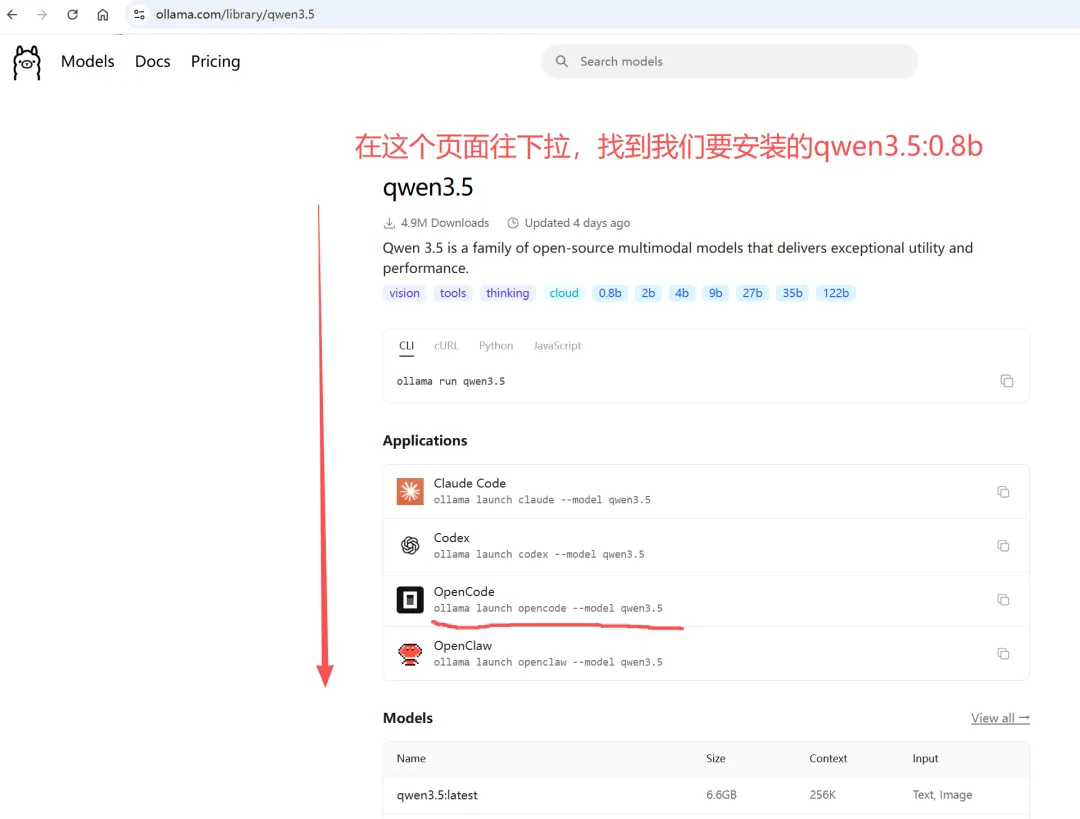Copy the Claude Code launch command

click(1003, 492)
